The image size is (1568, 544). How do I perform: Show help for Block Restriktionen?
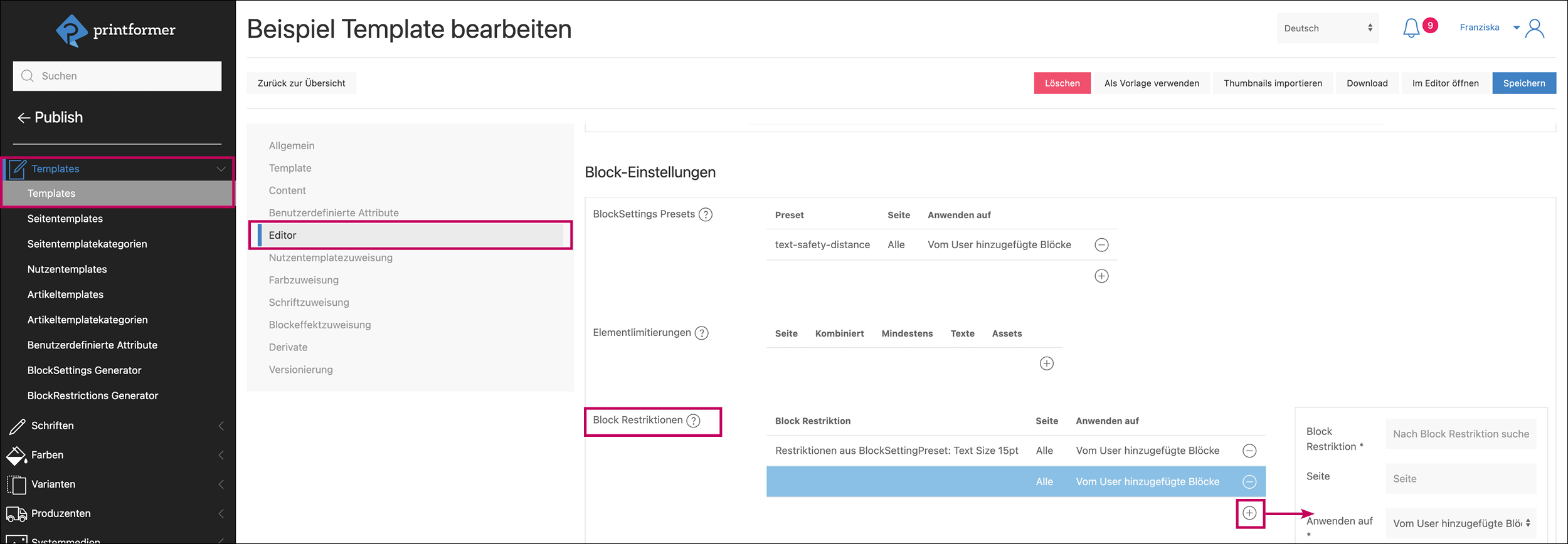tap(693, 421)
